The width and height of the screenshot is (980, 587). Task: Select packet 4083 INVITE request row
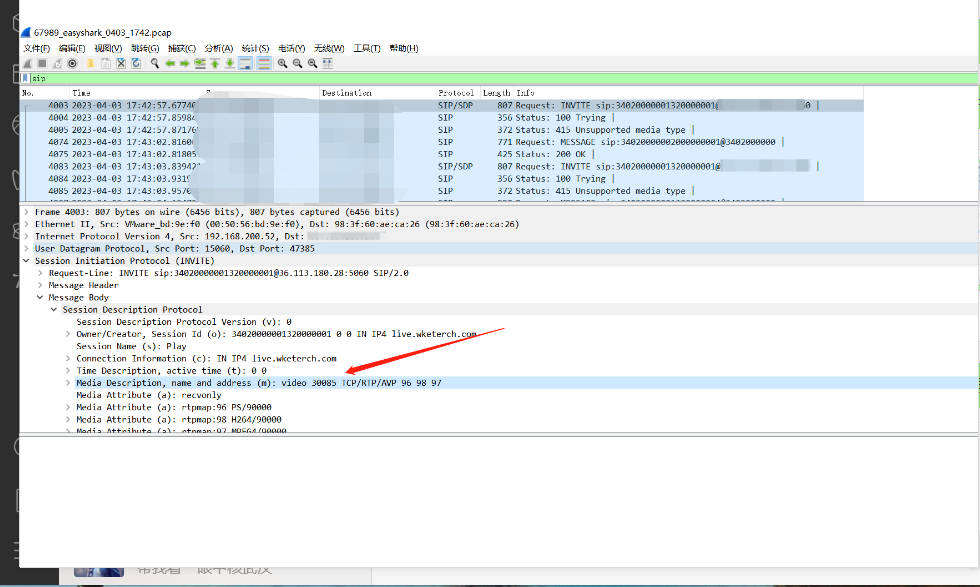tap(442, 166)
